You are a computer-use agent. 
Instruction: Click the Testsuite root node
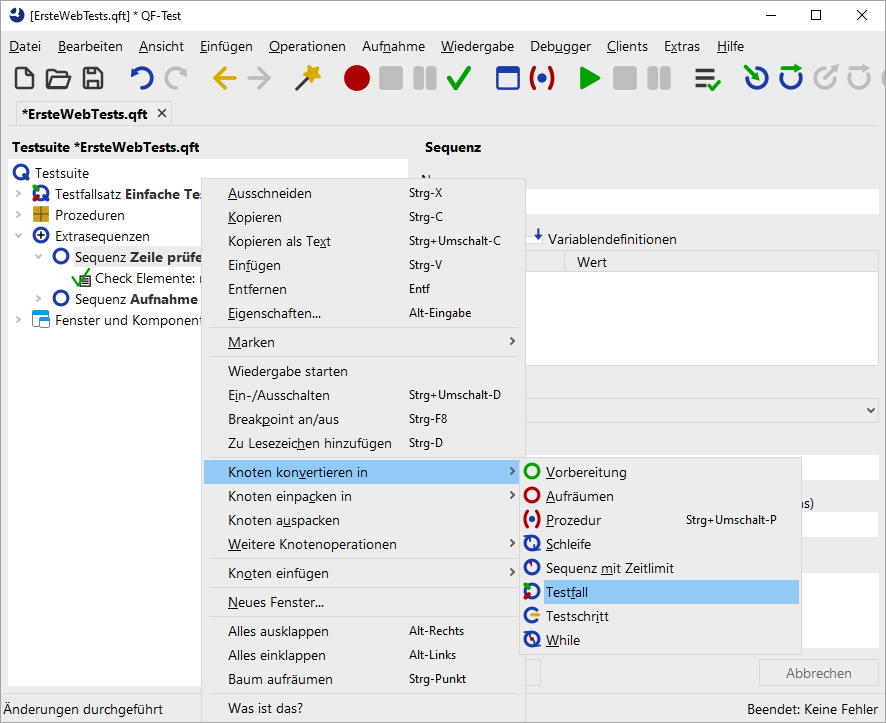(x=62, y=173)
